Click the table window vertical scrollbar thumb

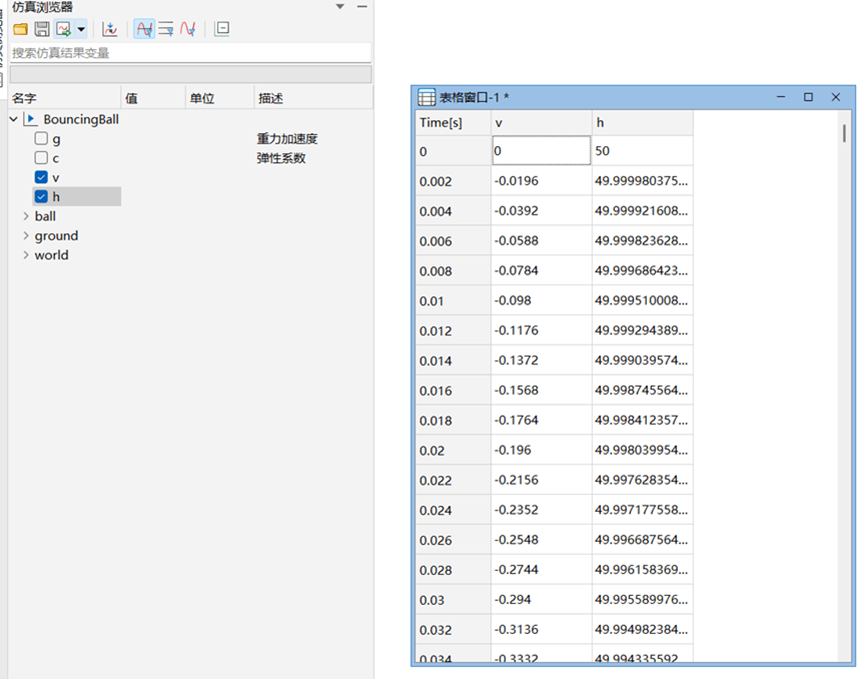coord(844,133)
